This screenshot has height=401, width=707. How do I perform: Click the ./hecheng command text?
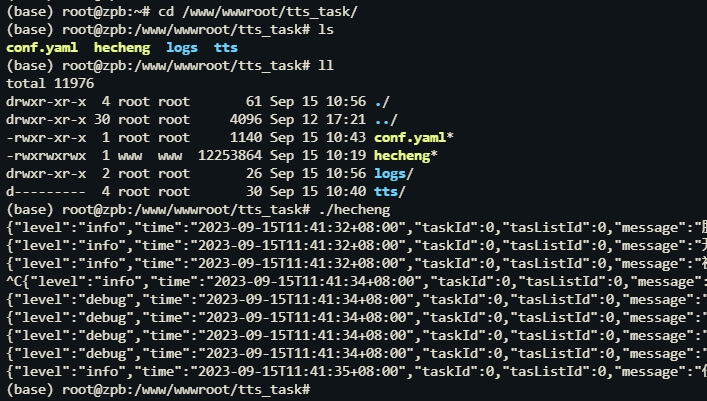tap(354, 210)
